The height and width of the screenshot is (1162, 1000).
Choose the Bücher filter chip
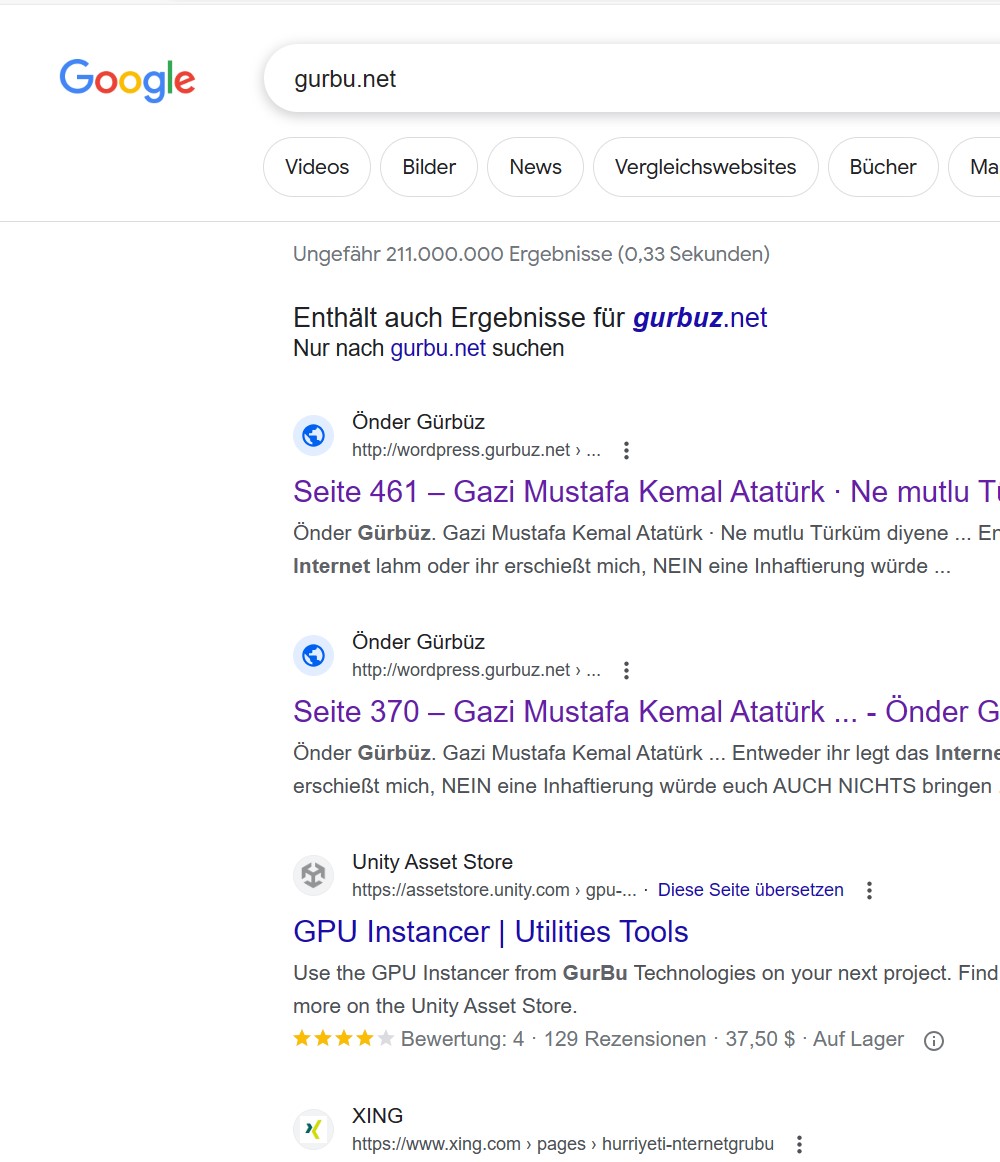coord(883,167)
